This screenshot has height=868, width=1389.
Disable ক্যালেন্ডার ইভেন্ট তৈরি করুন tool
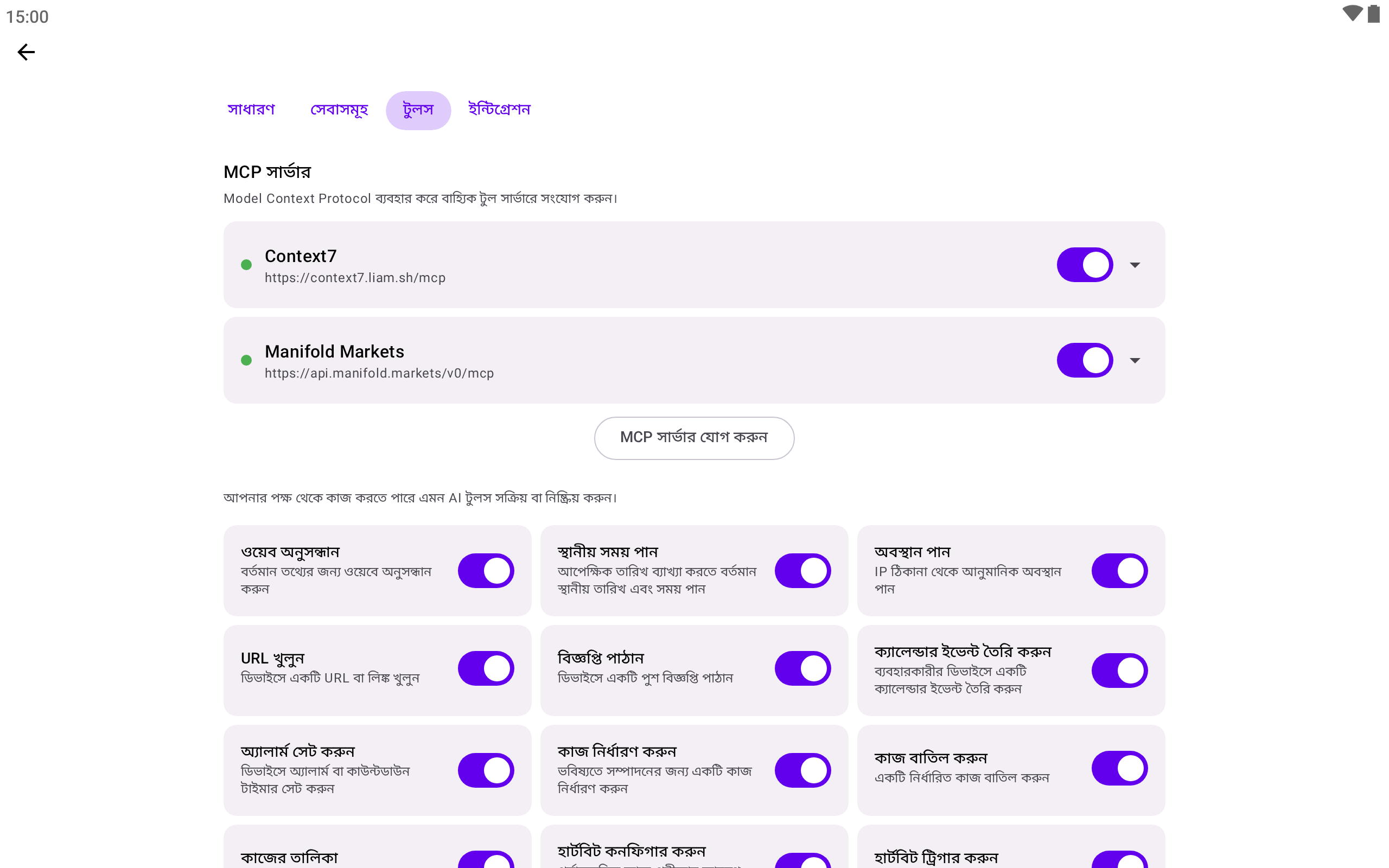1119,670
